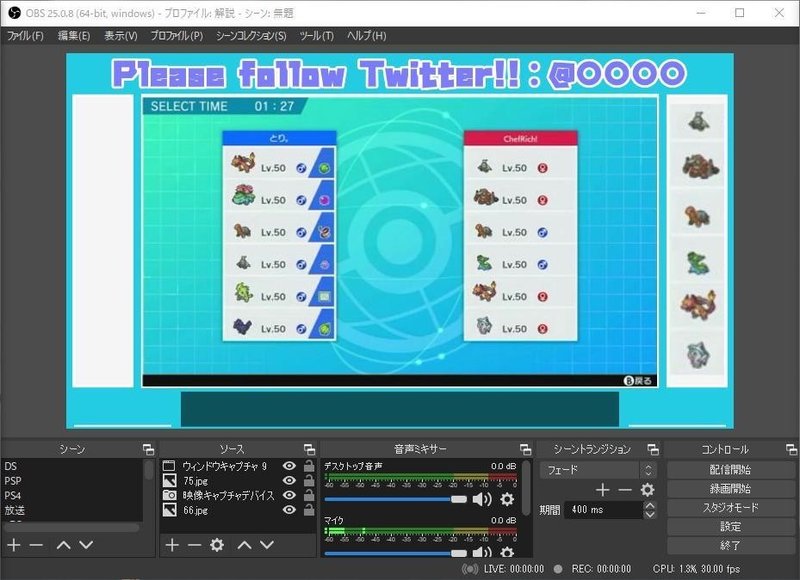The width and height of the screenshot is (800, 580).
Task: Select the DS scene
Action: tap(71, 466)
